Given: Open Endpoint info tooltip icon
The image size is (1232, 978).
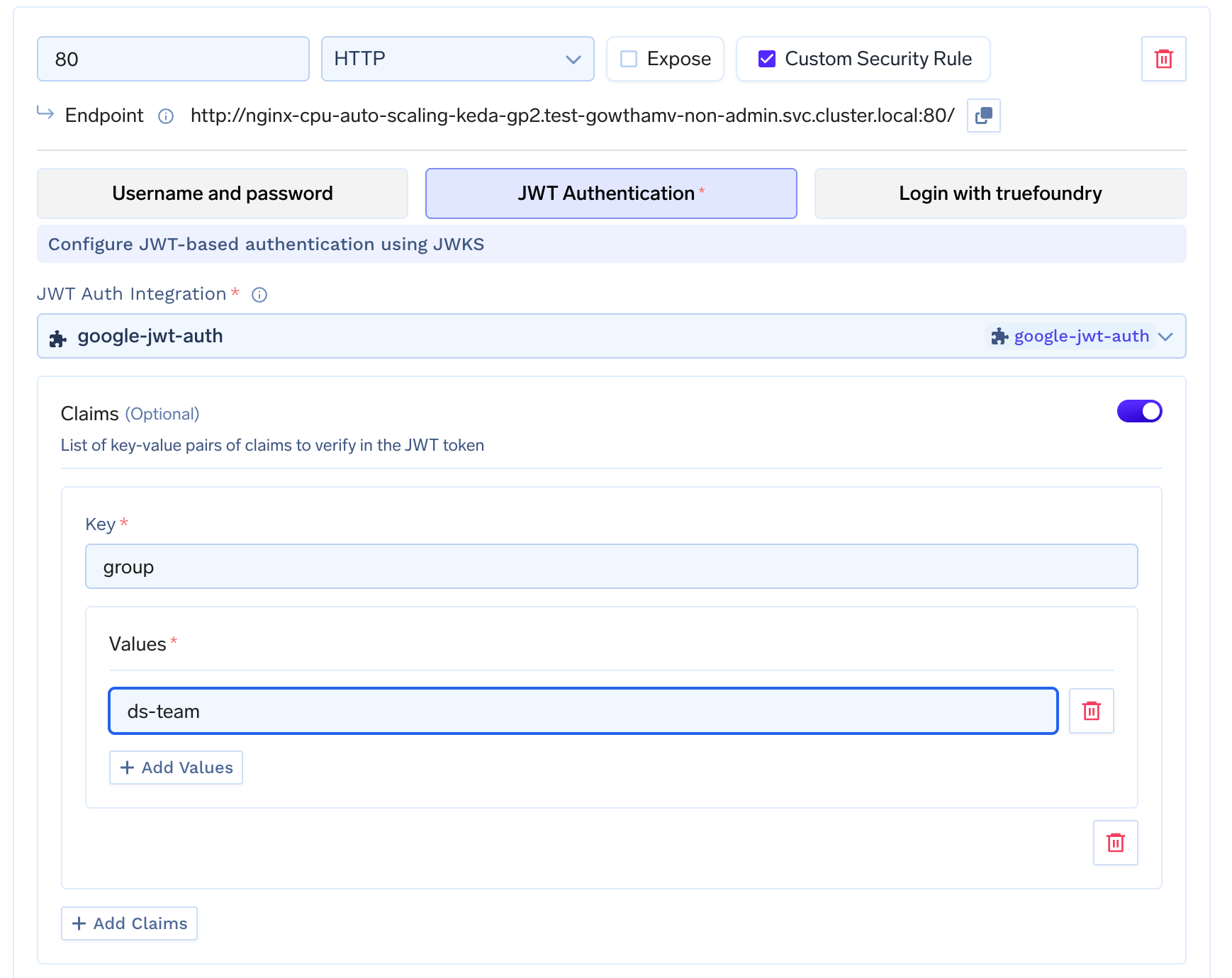Looking at the screenshot, I should click(x=166, y=116).
